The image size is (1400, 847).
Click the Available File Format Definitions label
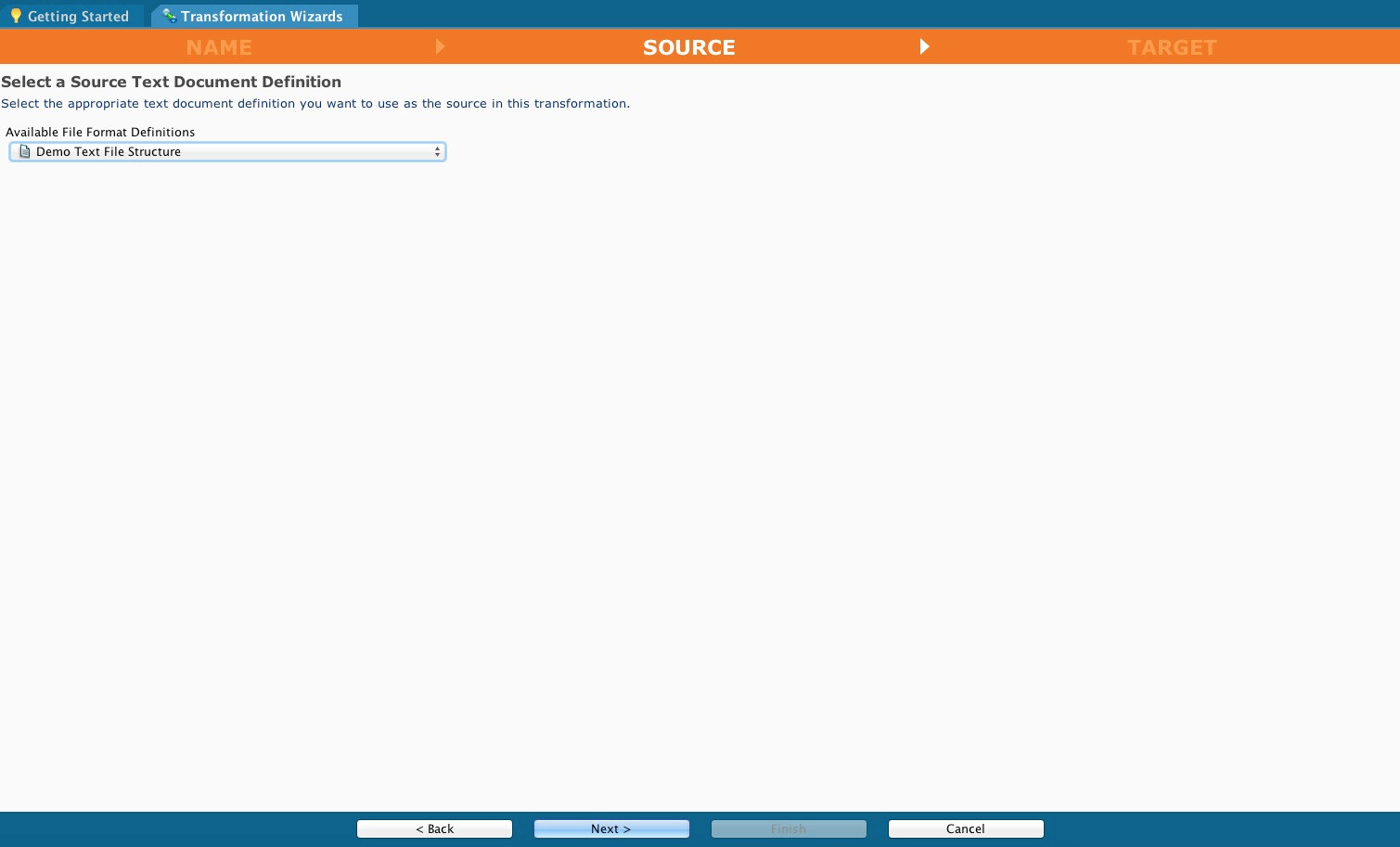coord(100,132)
